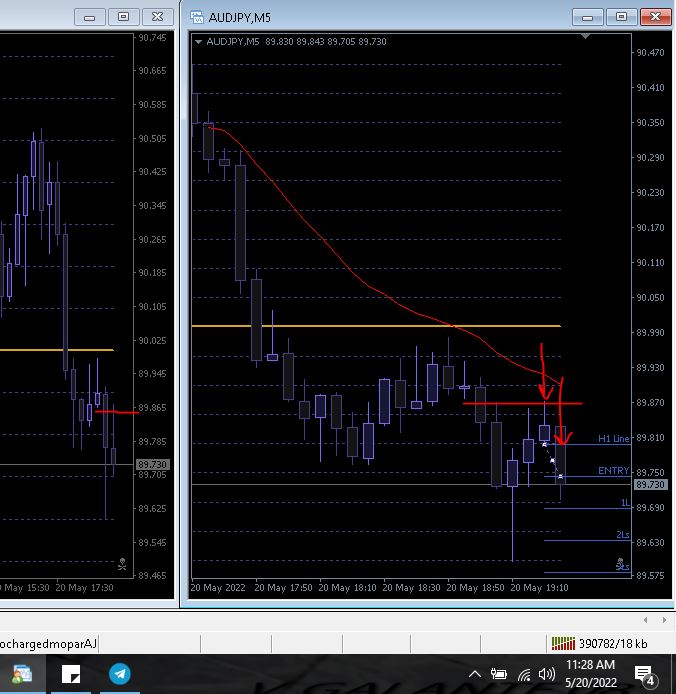Open the Wi-Fi network tray icon
Viewport: 676px width, 694px height.
(x=524, y=675)
